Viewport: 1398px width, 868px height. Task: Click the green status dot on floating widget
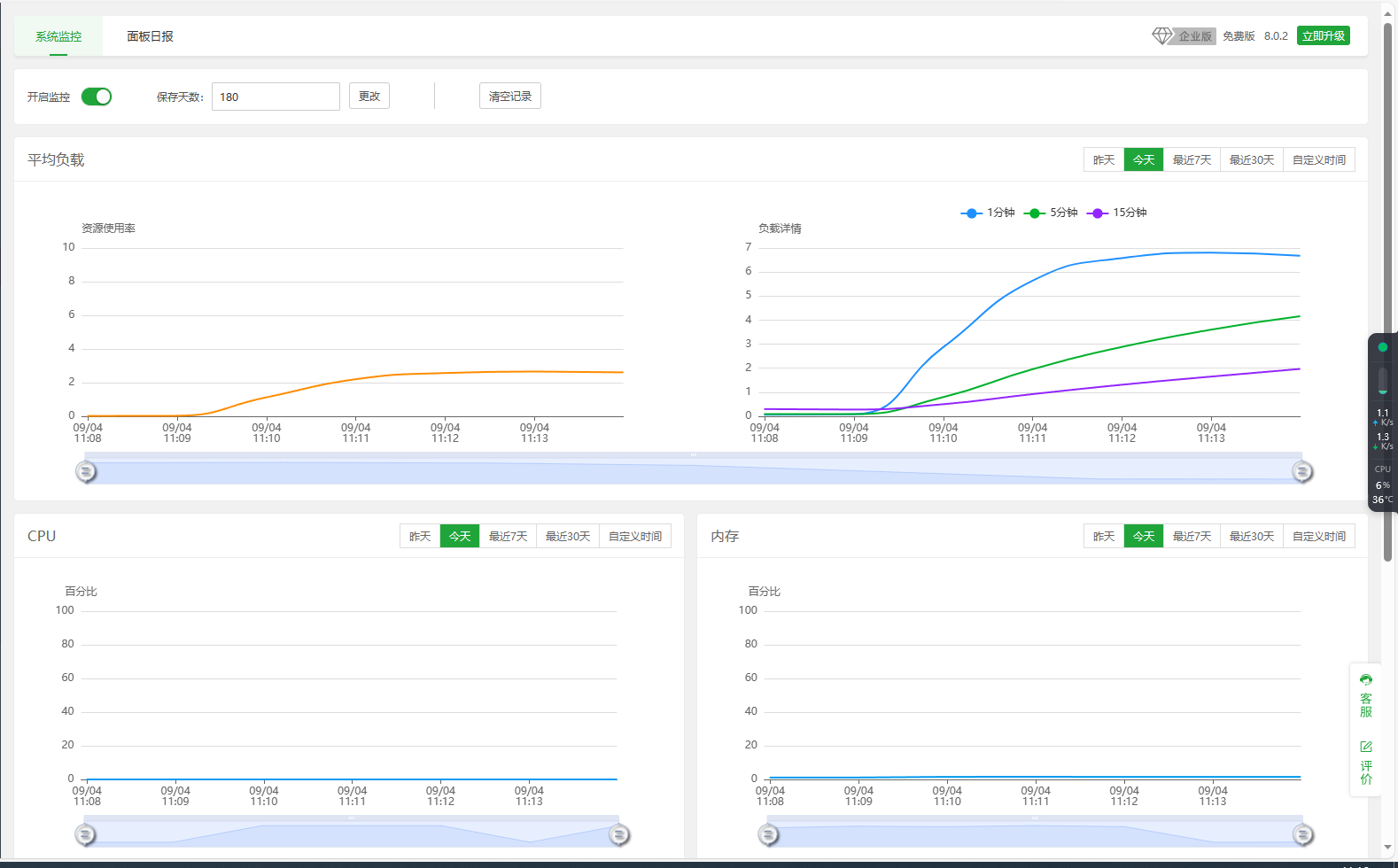click(x=1383, y=347)
